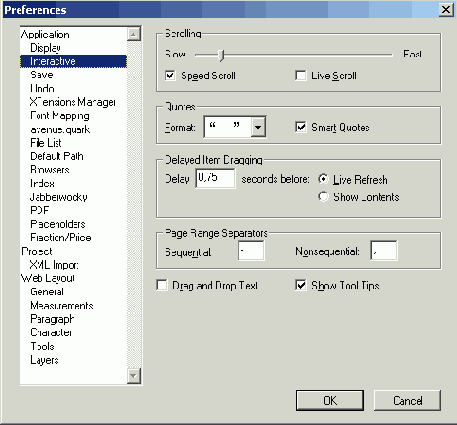
Task: Click the scrolling speed slider handle
Action: tap(221, 55)
